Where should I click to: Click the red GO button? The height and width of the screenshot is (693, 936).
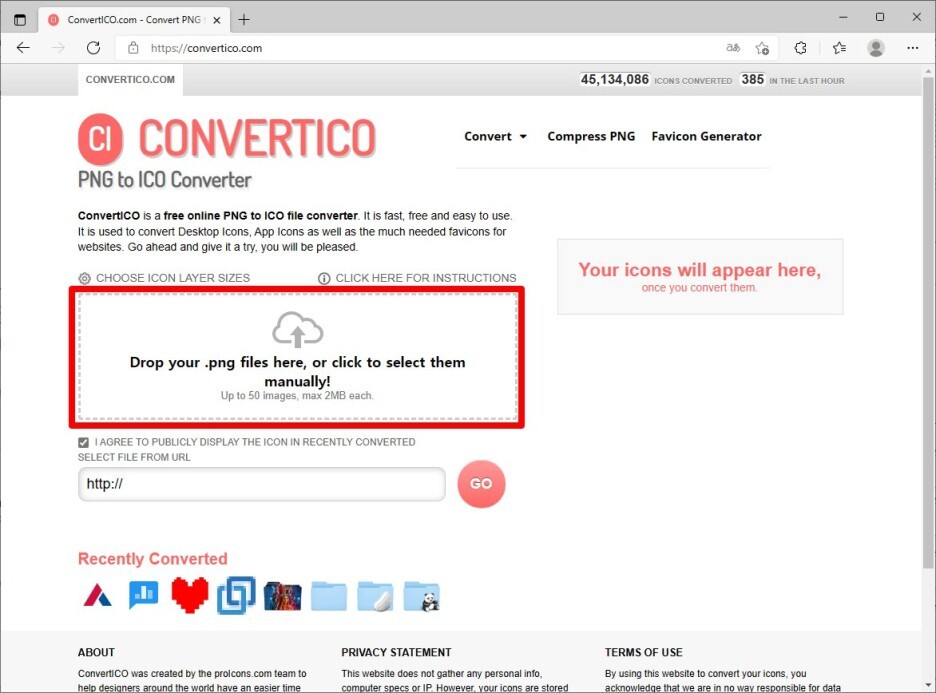pos(481,484)
